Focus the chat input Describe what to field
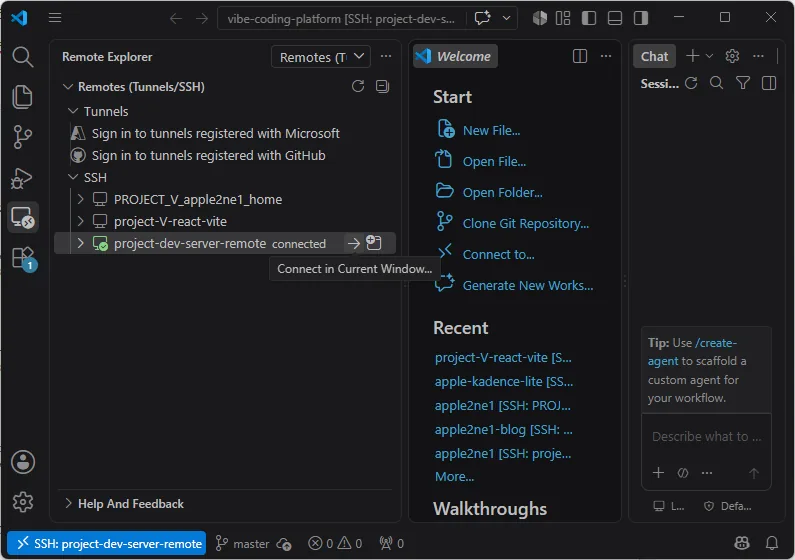 pyautogui.click(x=706, y=436)
